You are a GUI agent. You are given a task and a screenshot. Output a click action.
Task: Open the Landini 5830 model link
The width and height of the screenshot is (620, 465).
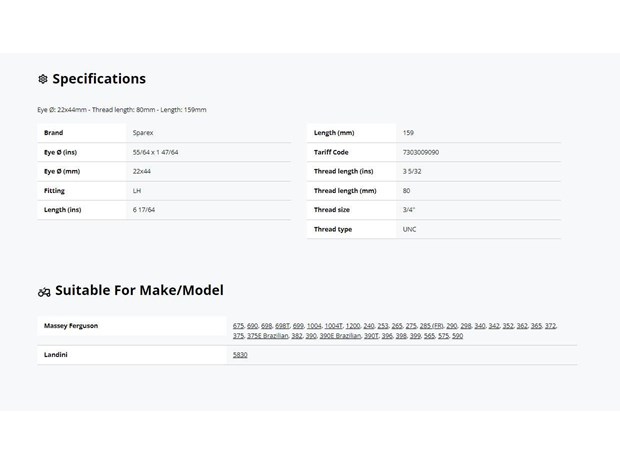coord(240,355)
